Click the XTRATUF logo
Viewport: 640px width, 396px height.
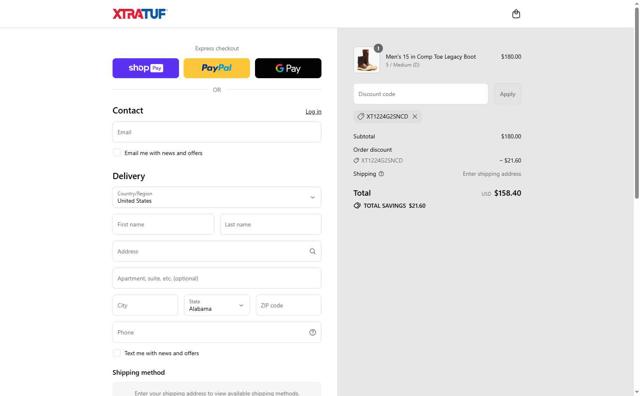click(x=140, y=14)
